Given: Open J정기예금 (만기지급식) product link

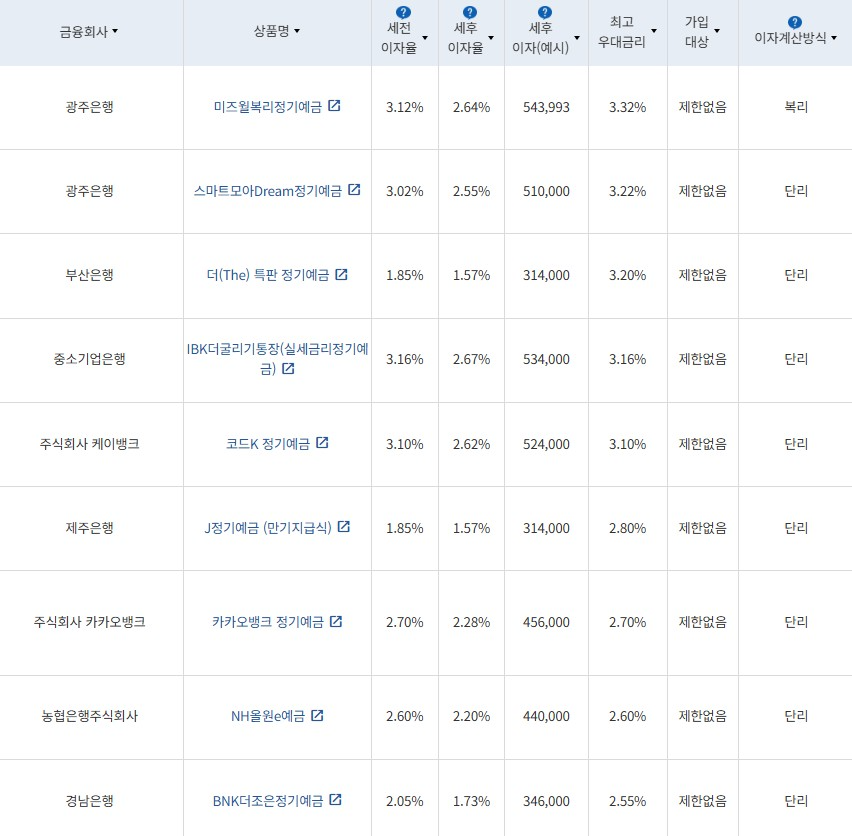Looking at the screenshot, I should (268, 528).
